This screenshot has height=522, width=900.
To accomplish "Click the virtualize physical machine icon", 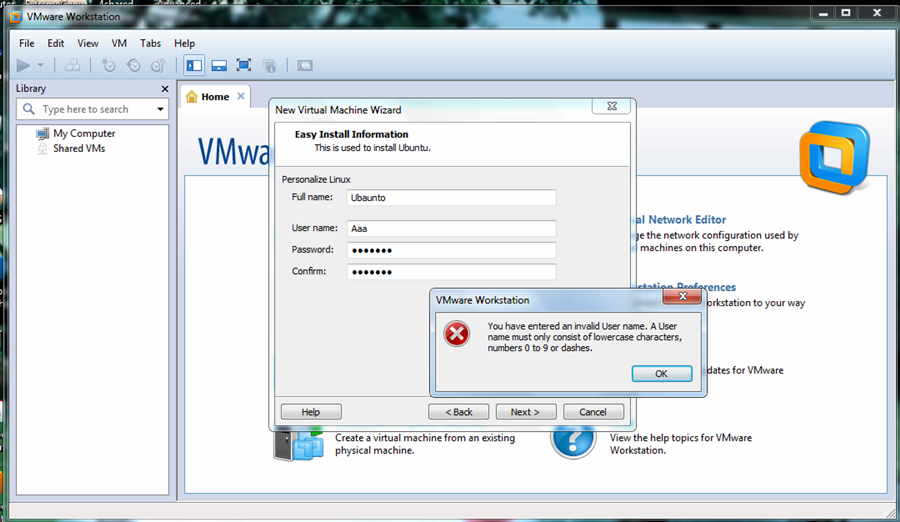I will [x=298, y=445].
